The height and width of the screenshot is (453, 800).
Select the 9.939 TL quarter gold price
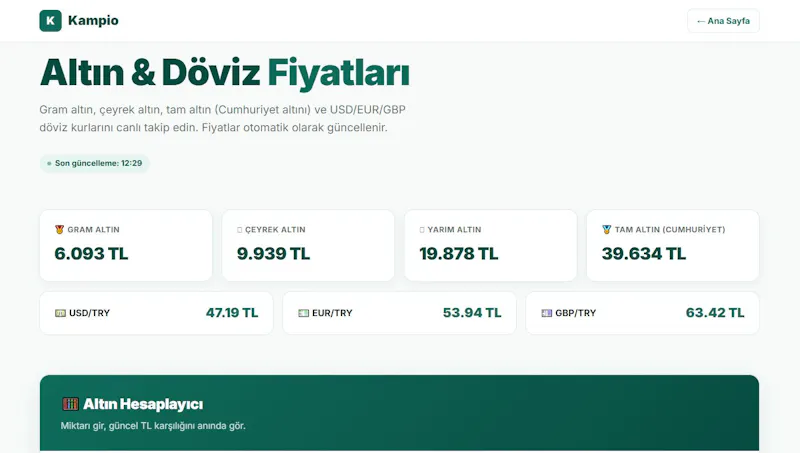coord(273,254)
